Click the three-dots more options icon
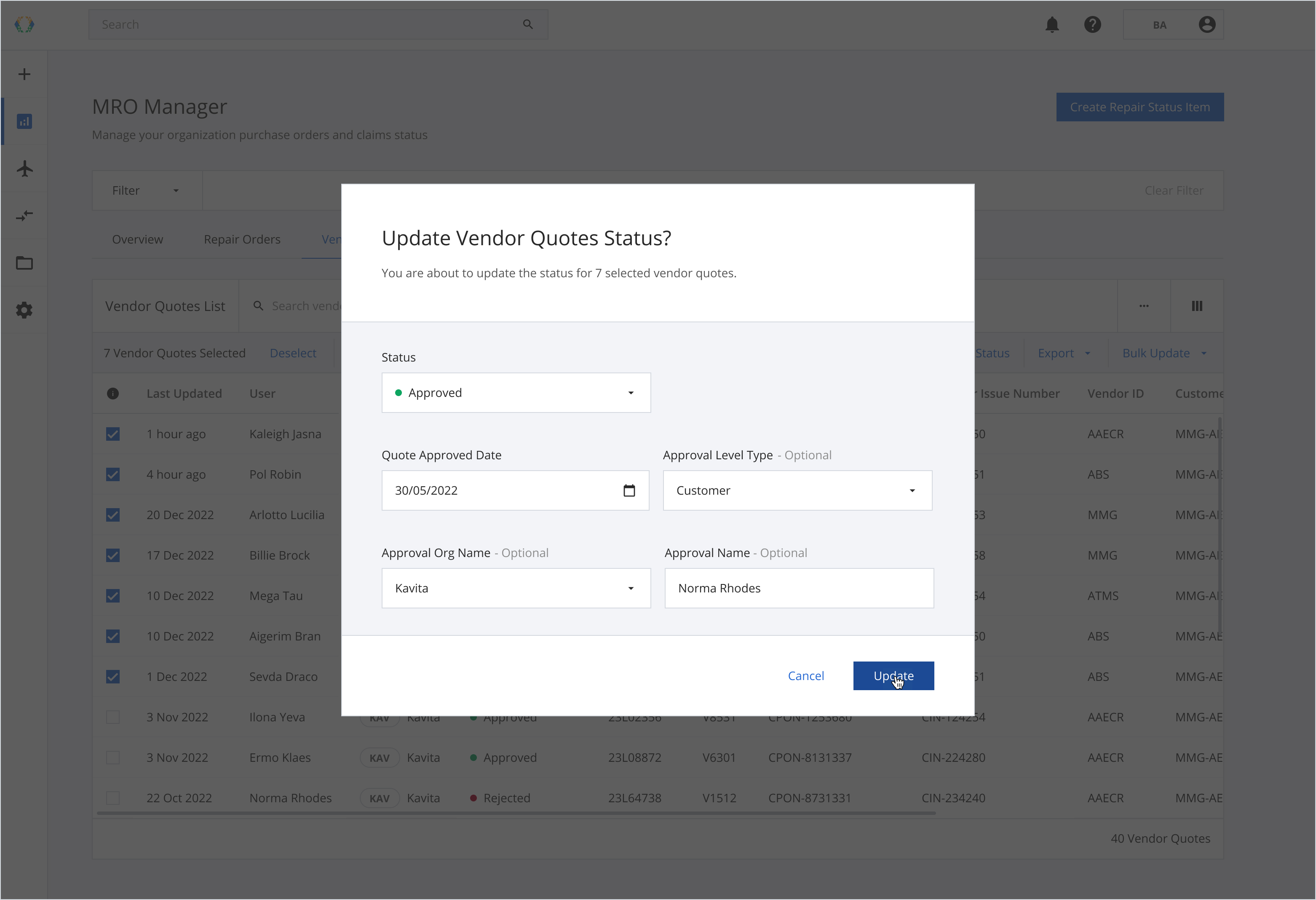Image resolution: width=1316 pixels, height=900 pixels. tap(1144, 306)
